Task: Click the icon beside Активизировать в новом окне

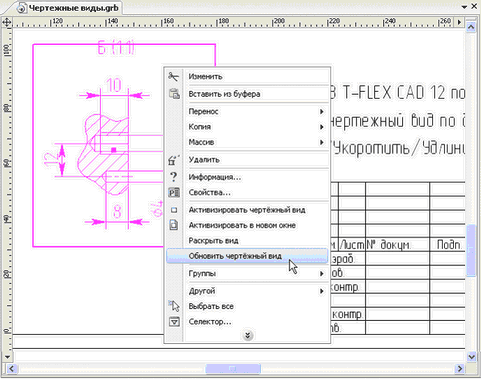Action: pos(174,225)
